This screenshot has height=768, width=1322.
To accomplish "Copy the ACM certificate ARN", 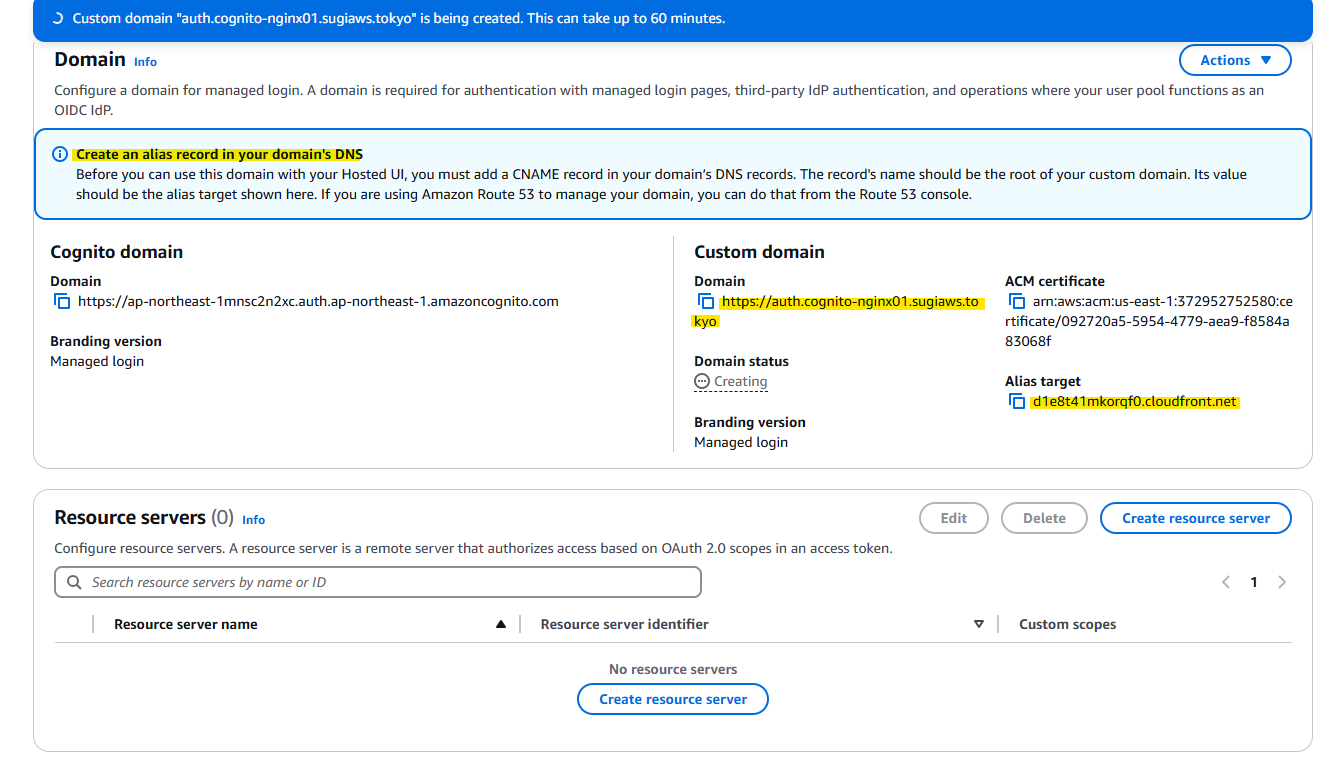I will tap(1017, 301).
